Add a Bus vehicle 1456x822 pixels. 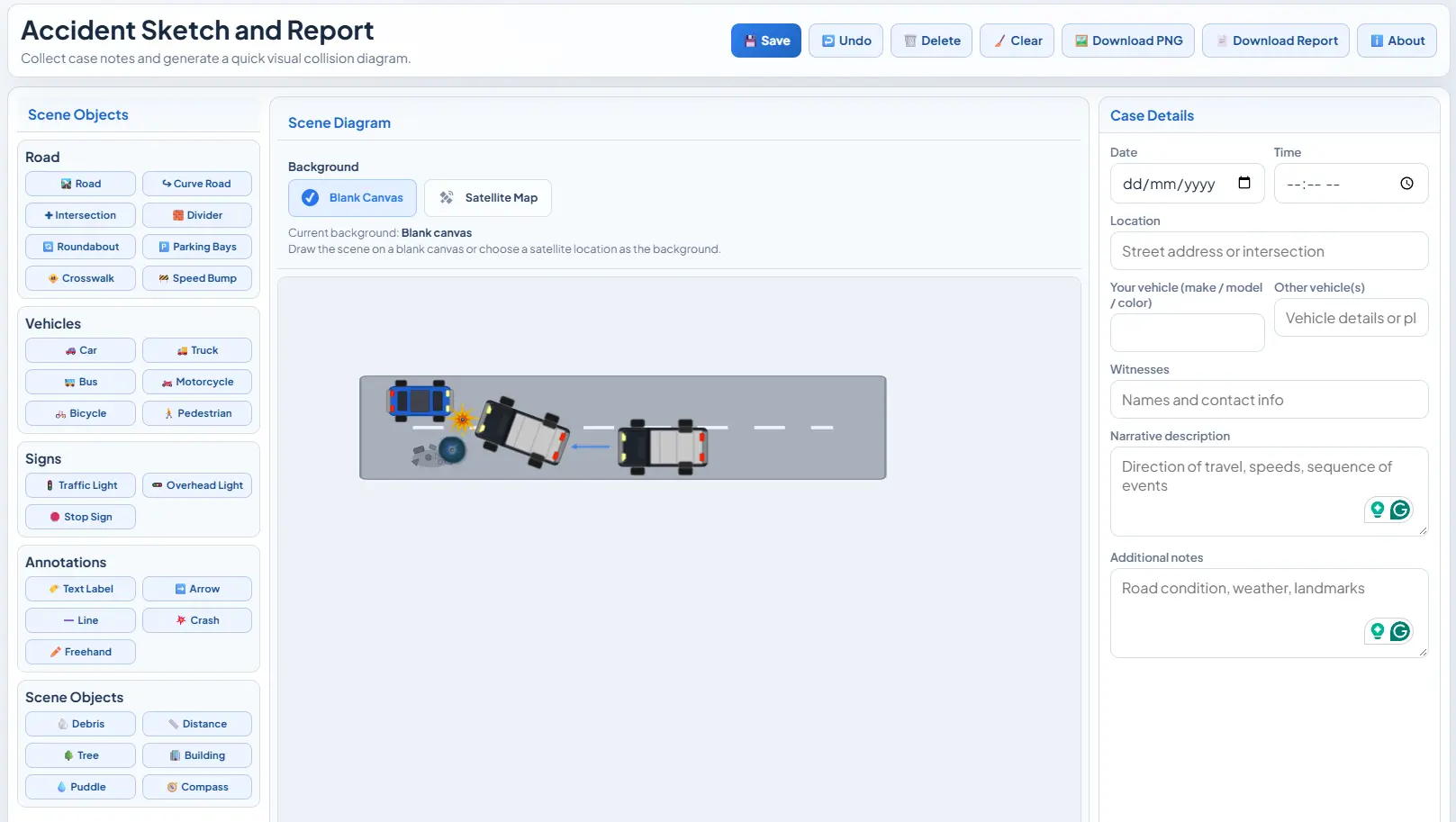coord(80,382)
